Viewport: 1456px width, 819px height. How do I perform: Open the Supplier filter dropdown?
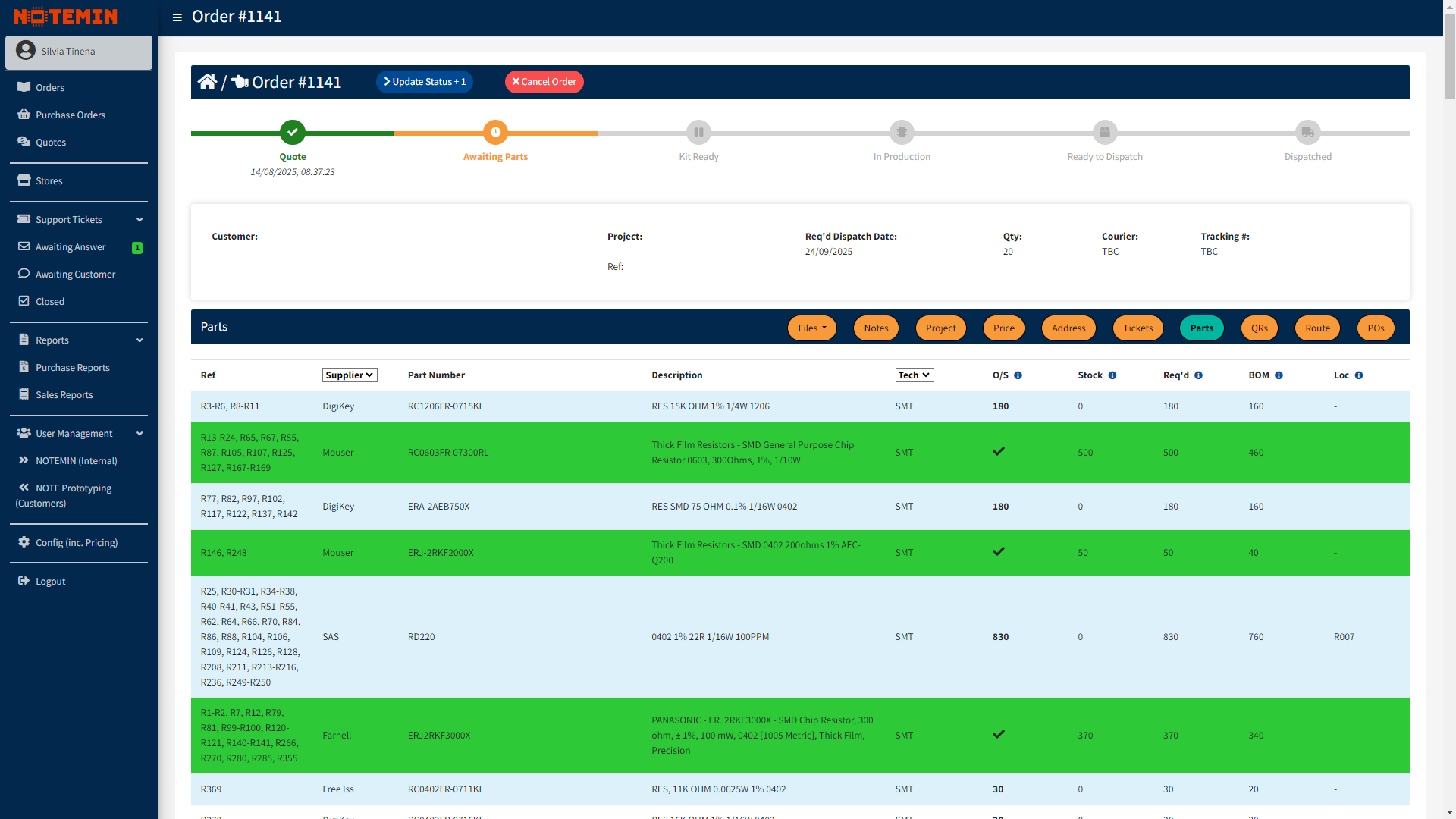[349, 375]
